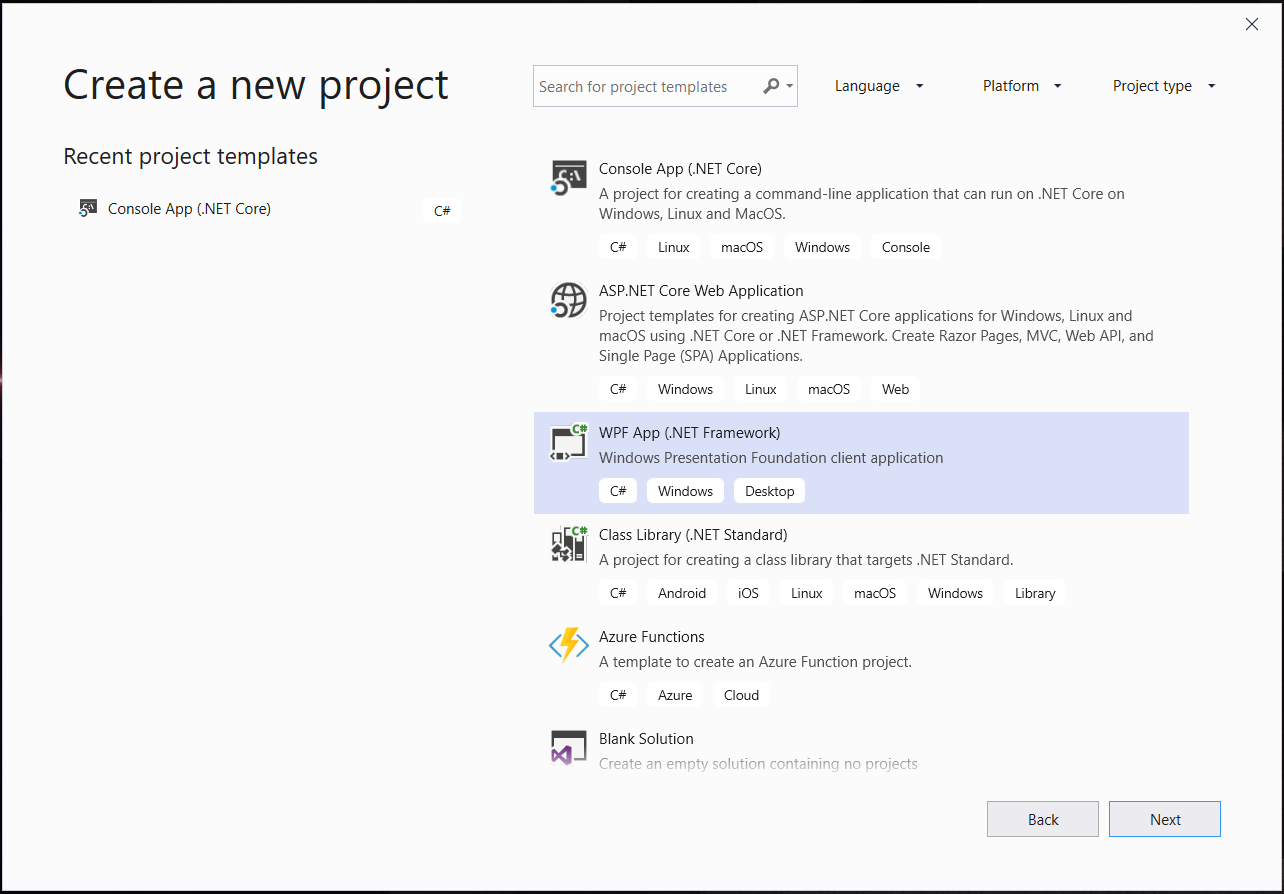
Task: Click the macOS tag under ASP.NET Core
Action: coord(828,389)
